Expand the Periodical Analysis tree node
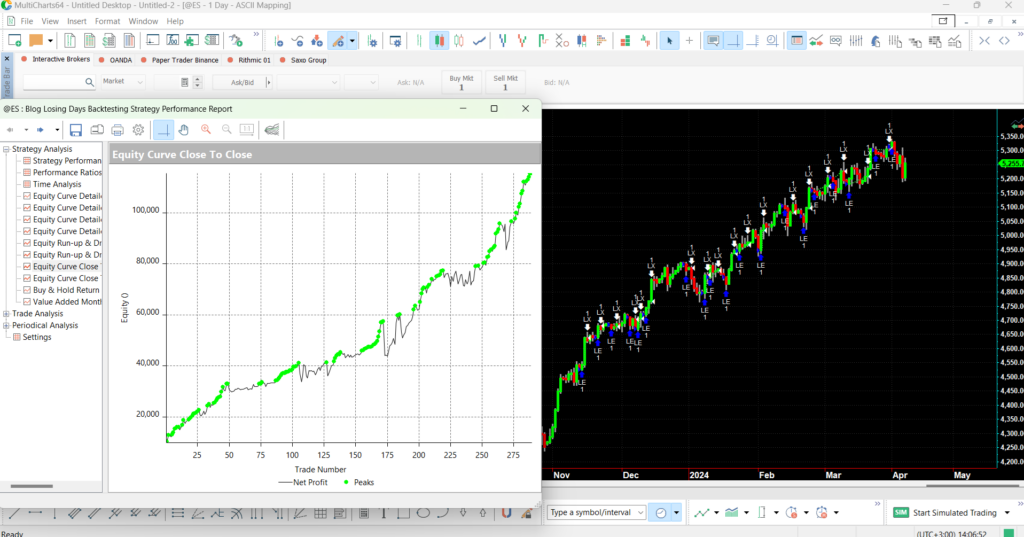Viewport: 1024px width, 537px height. tap(6, 326)
